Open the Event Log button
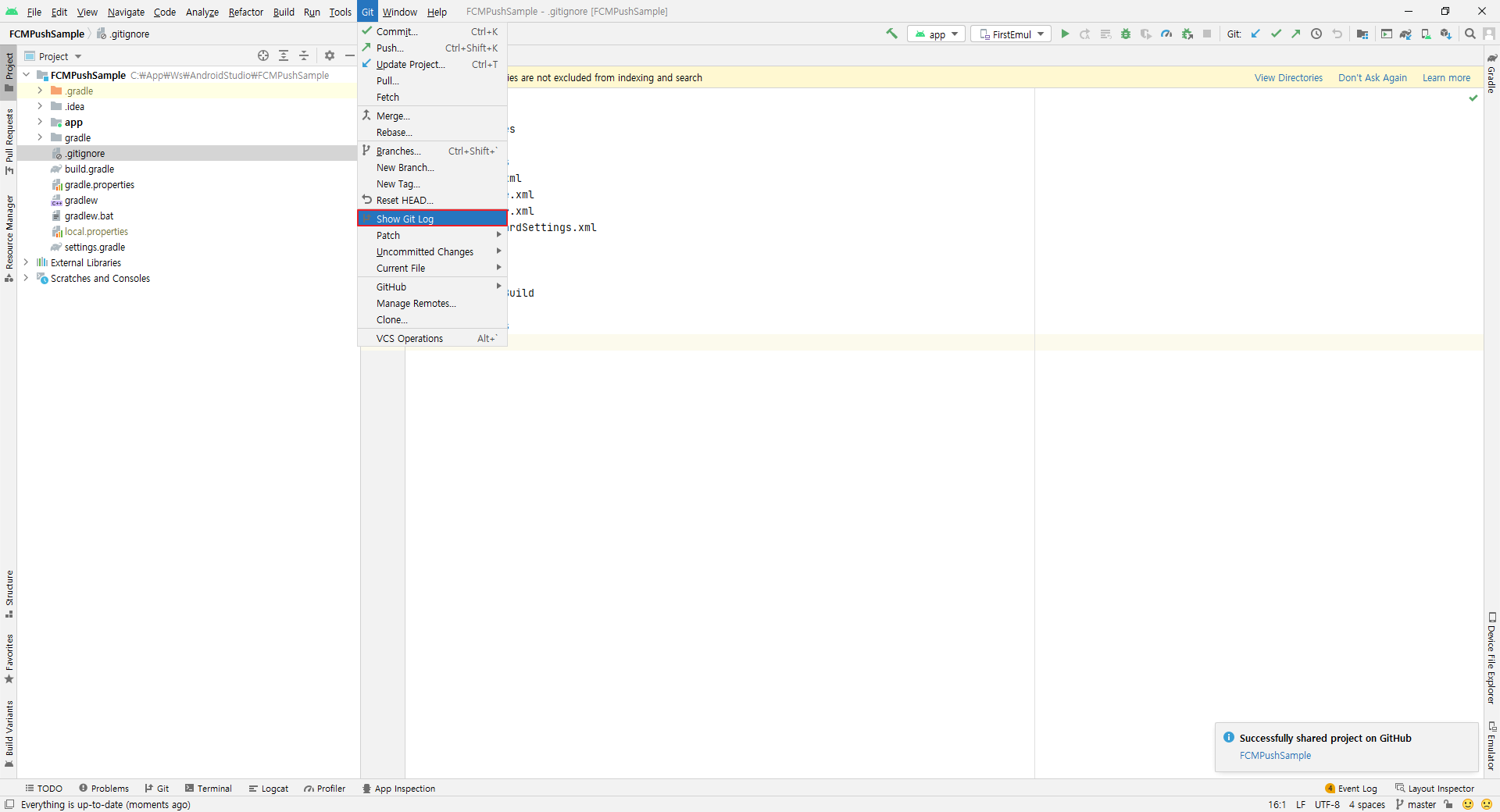The image size is (1500, 812). [1351, 789]
